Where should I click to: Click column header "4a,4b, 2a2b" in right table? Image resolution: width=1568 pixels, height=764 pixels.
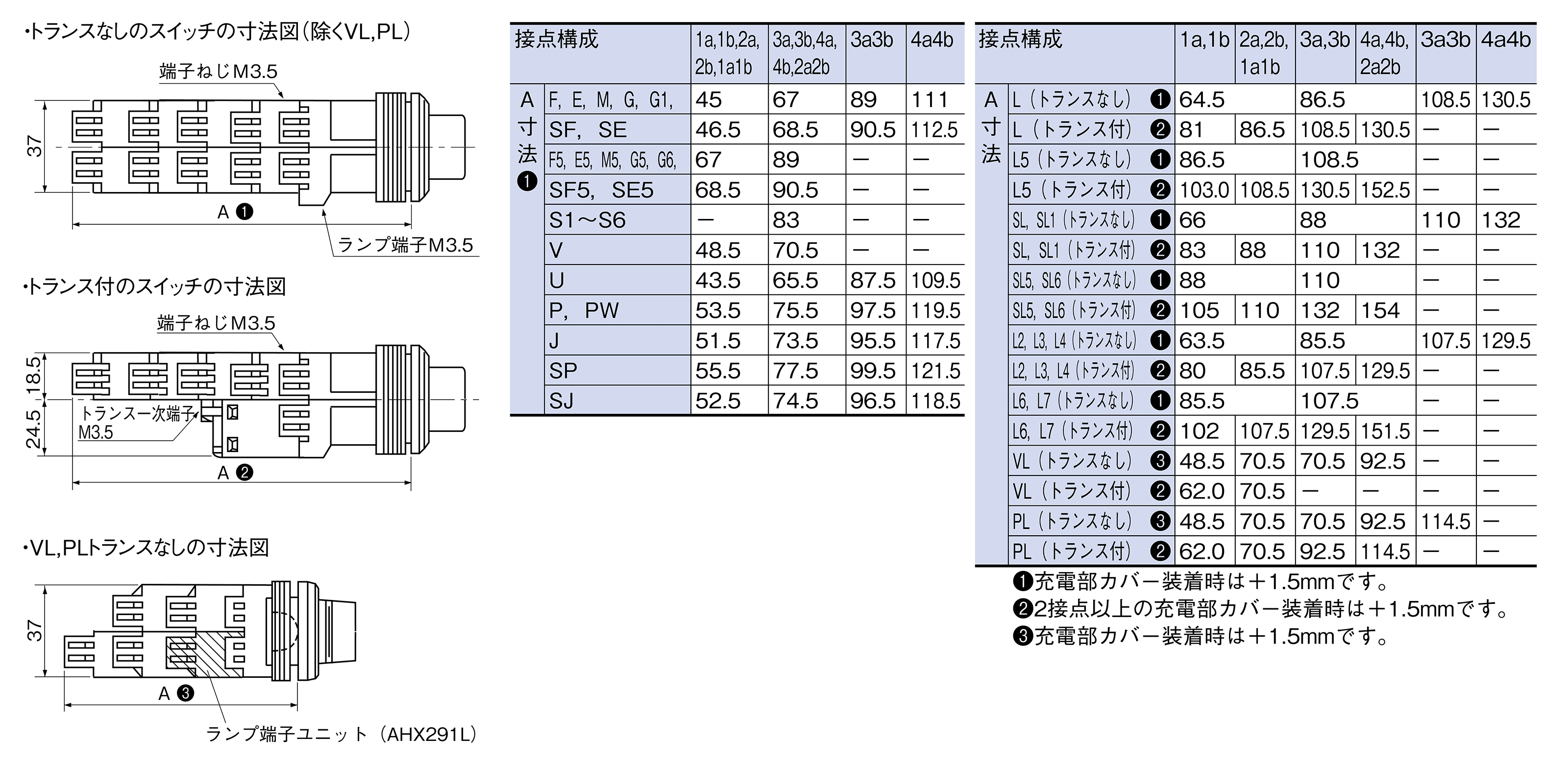1385,53
